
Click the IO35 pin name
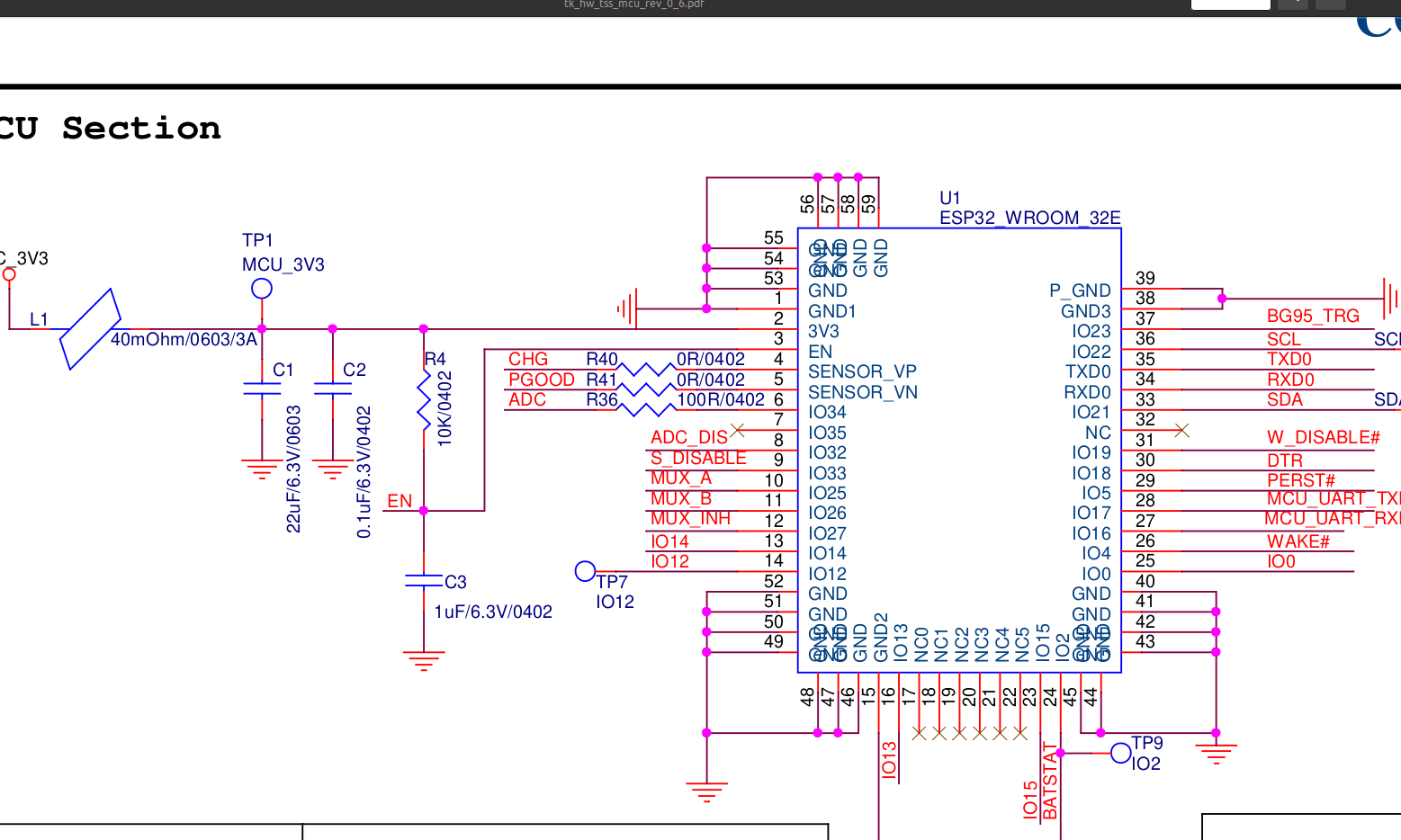click(x=827, y=433)
